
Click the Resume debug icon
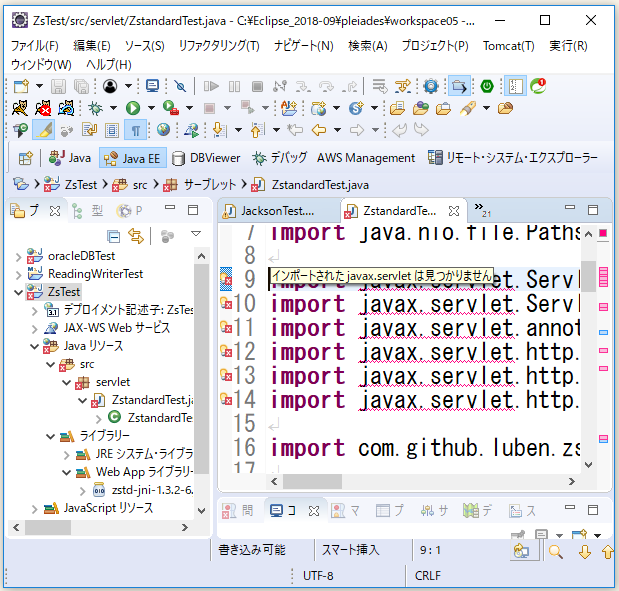pyautogui.click(x=211, y=86)
